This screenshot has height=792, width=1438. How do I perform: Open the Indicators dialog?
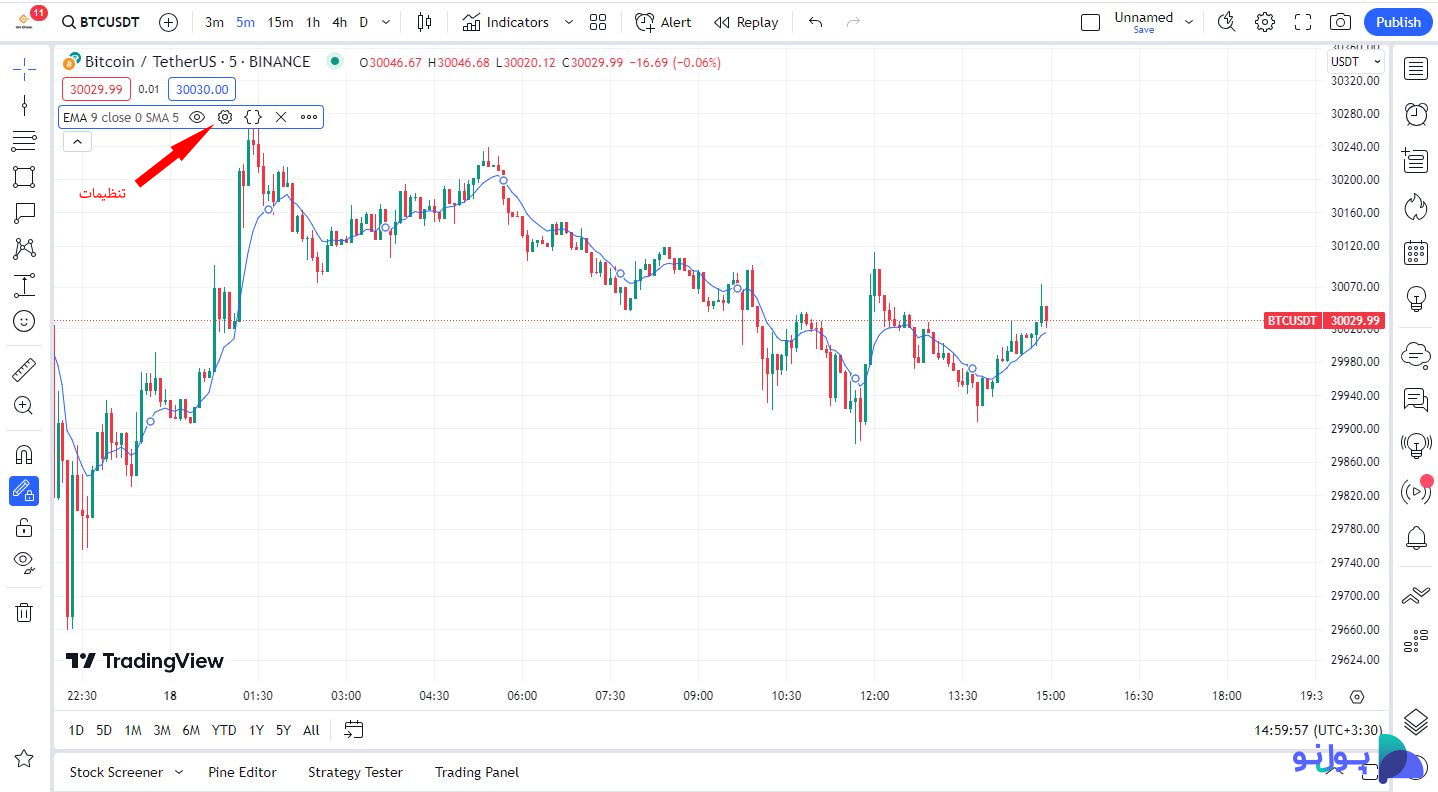tap(505, 22)
